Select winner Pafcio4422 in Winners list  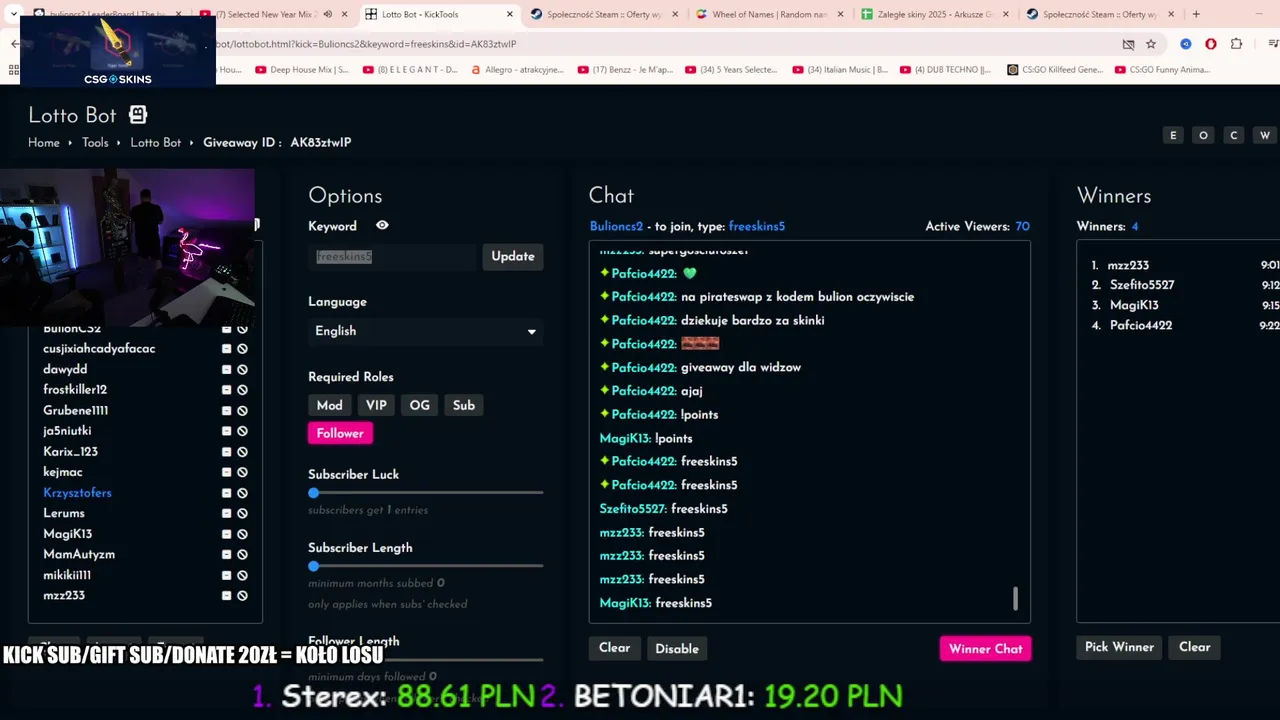(x=1141, y=325)
